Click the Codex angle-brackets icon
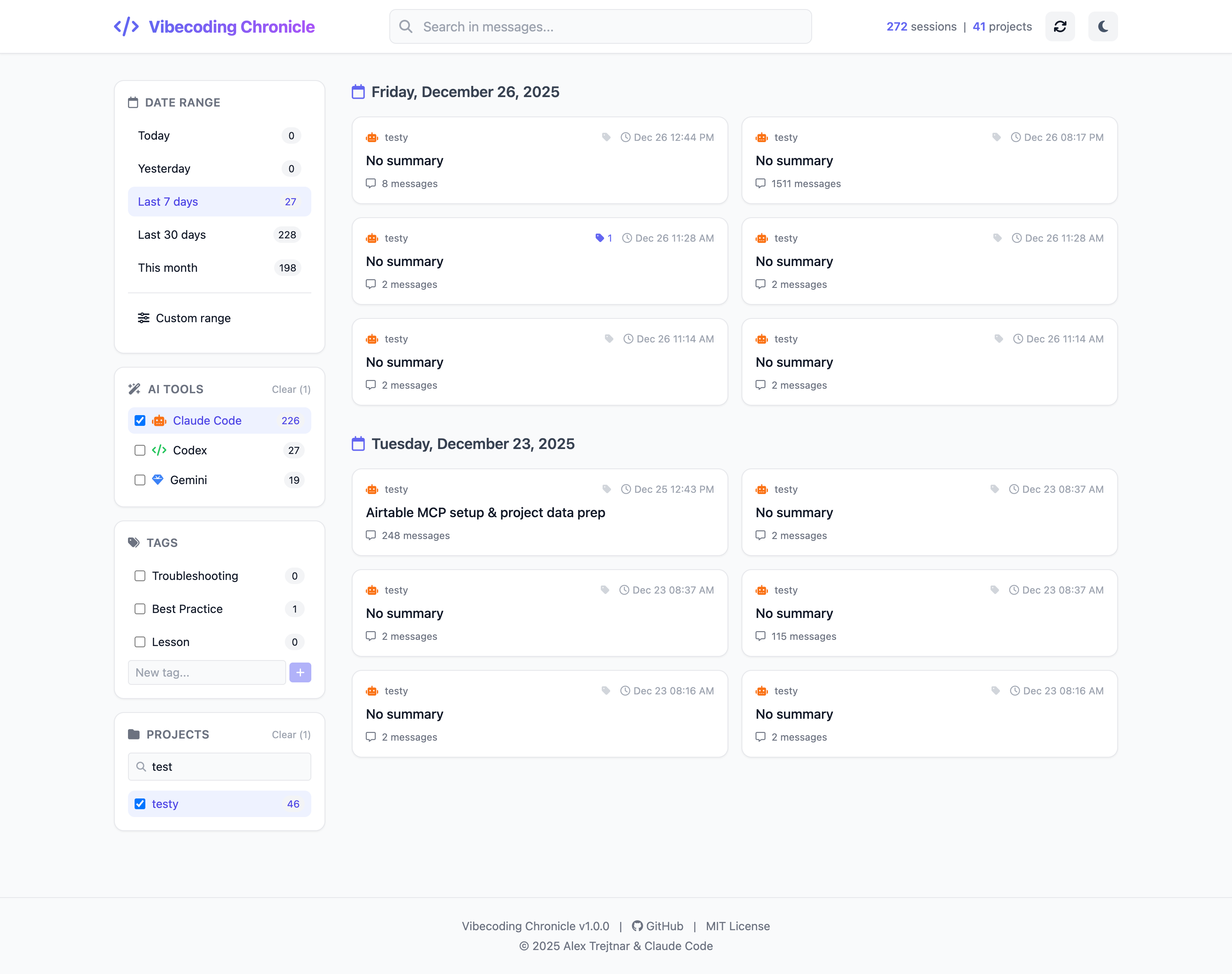The height and width of the screenshot is (974, 1232). coord(159,450)
